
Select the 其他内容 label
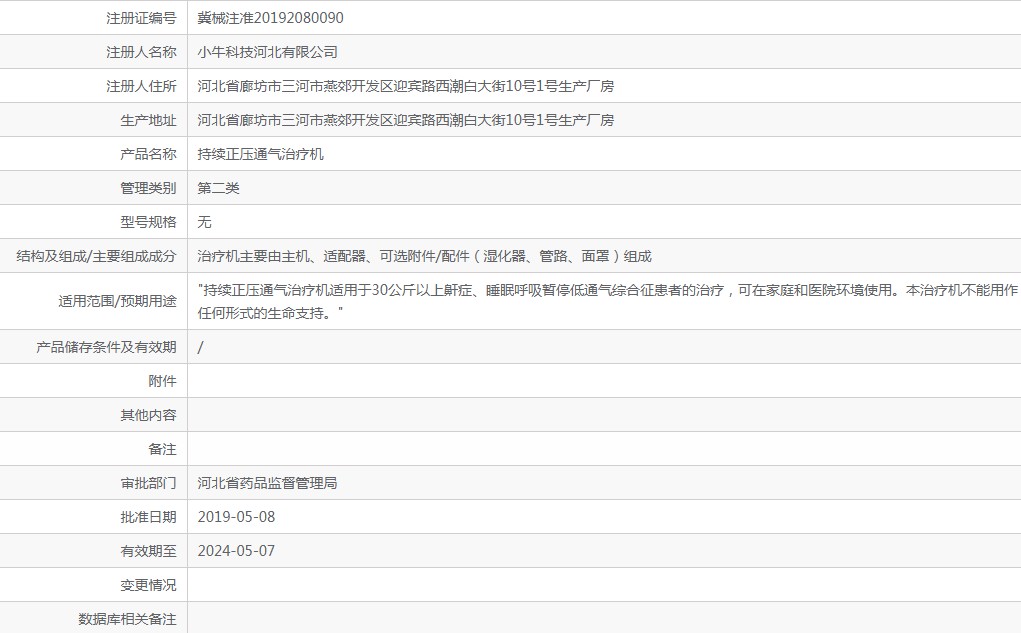click(x=148, y=415)
